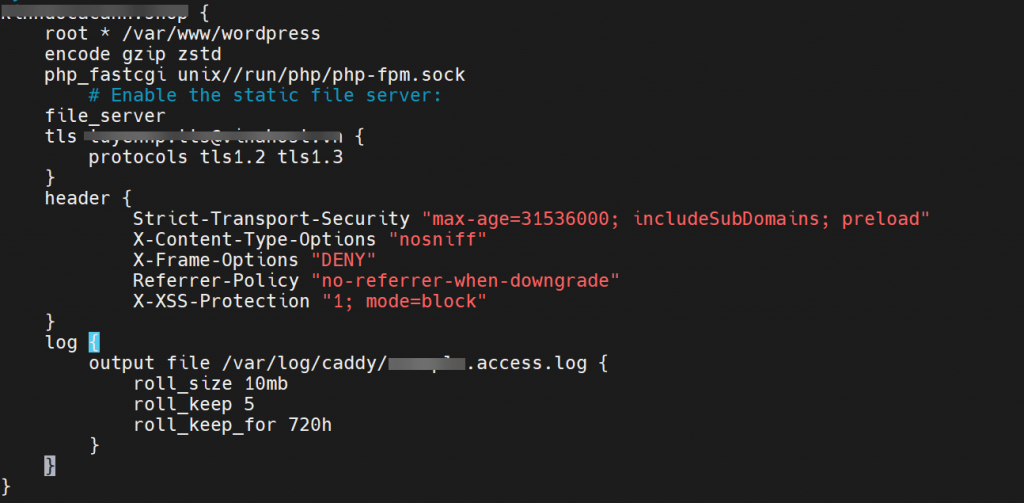1024x503 pixels.
Task: Click the roll_size 10mb line
Action: tap(210, 383)
